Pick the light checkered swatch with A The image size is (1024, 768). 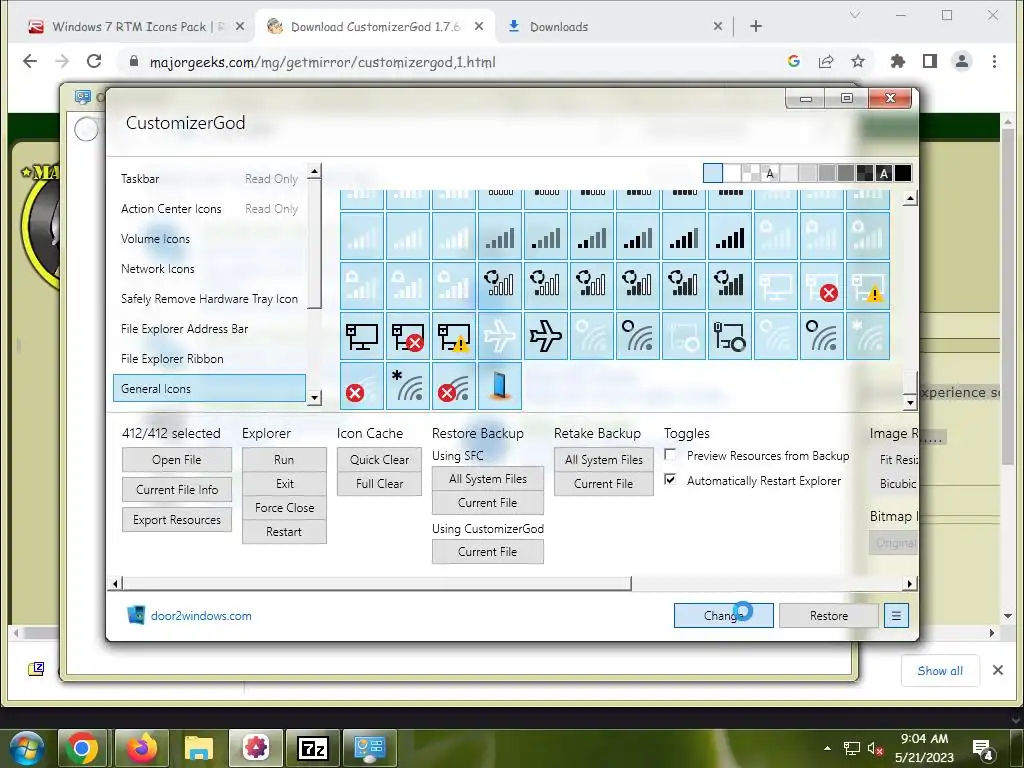pos(769,173)
